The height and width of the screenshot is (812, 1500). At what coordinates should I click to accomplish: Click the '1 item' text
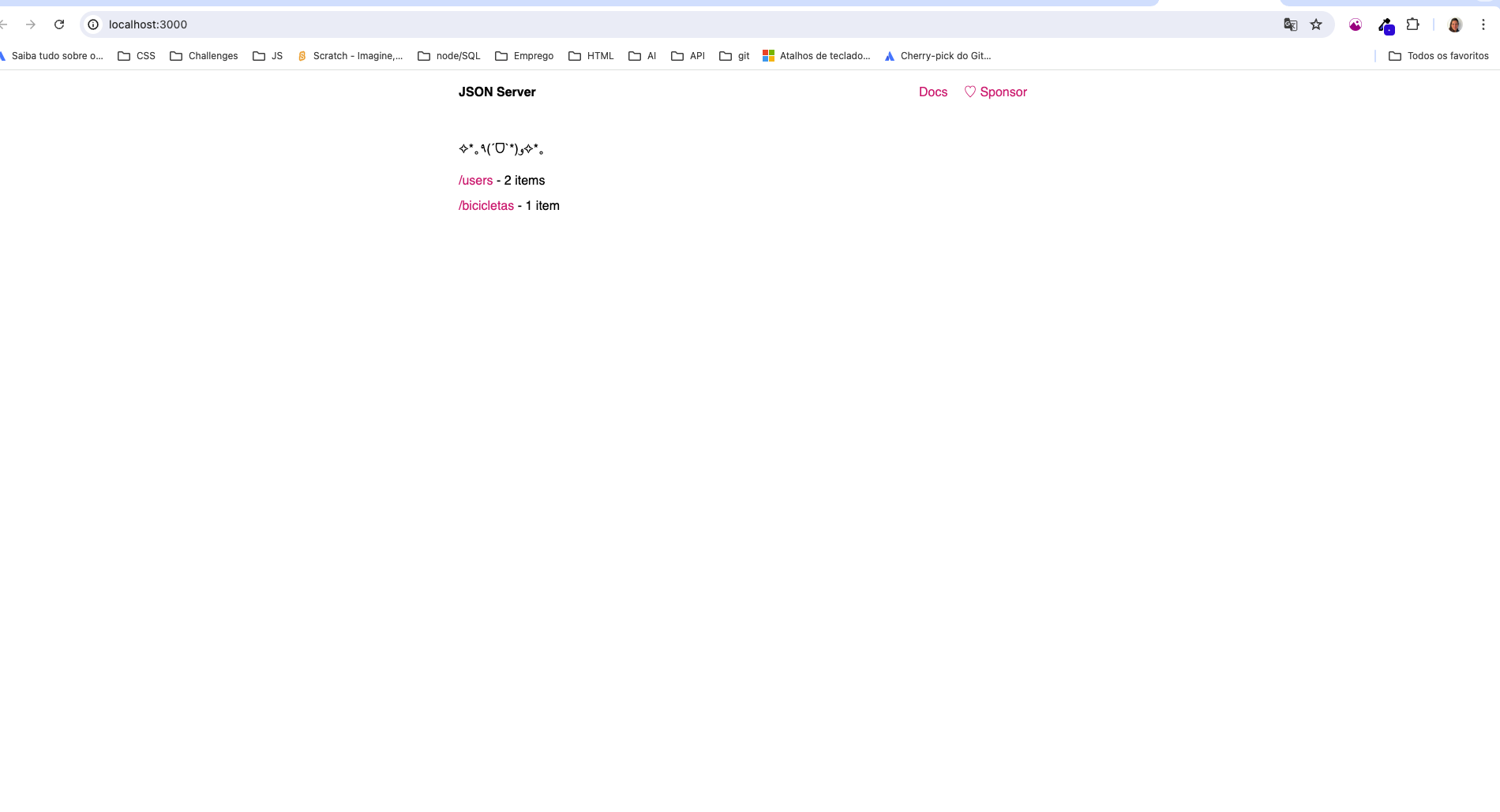542,206
